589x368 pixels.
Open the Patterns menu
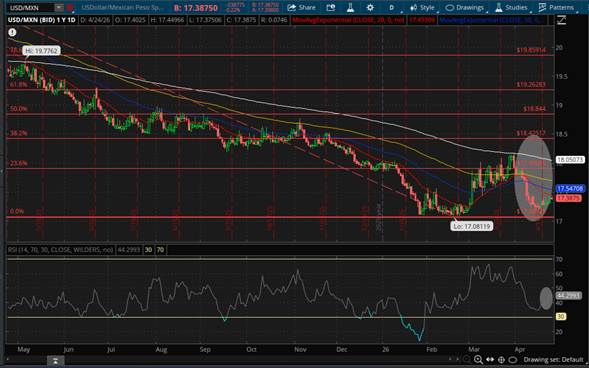[556, 8]
